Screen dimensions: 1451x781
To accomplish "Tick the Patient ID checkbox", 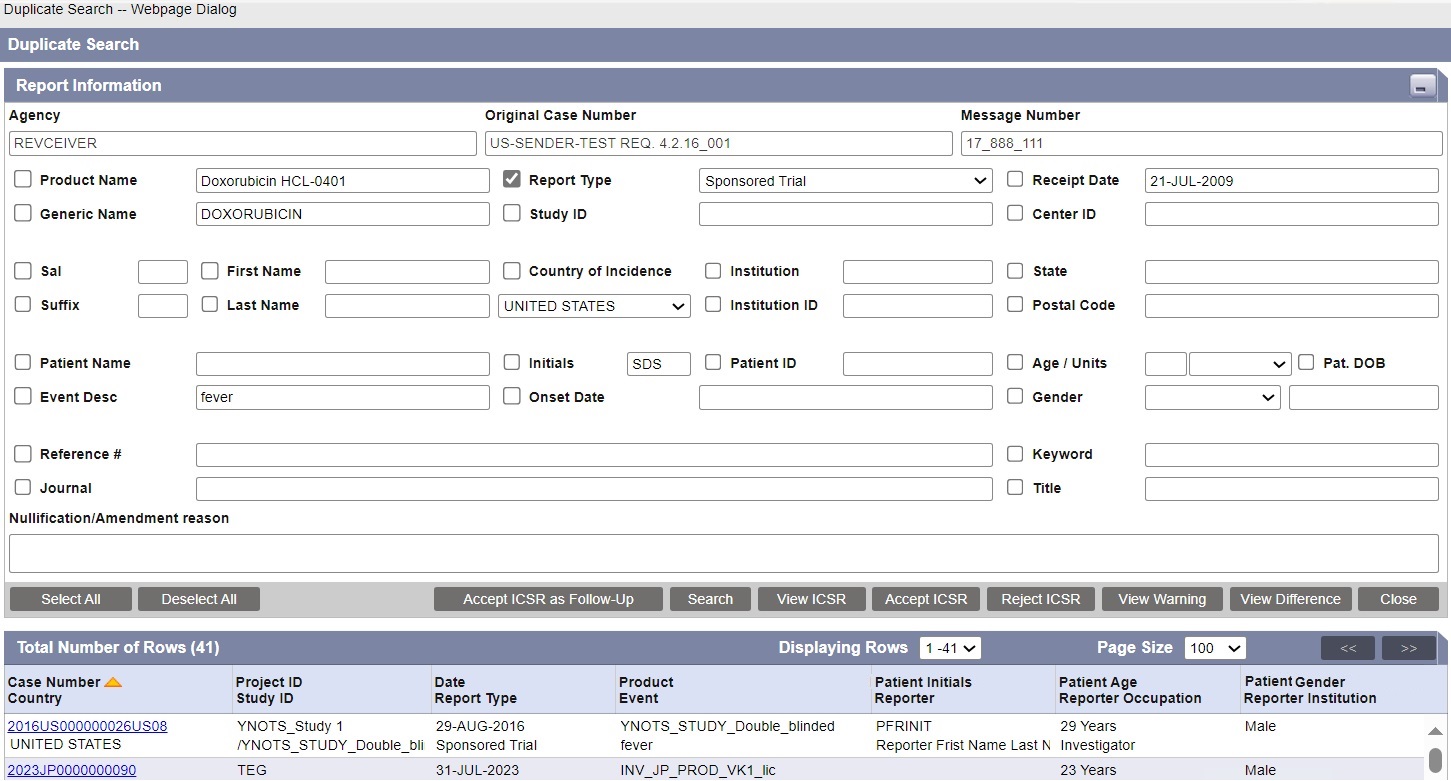I will pyautogui.click(x=713, y=363).
